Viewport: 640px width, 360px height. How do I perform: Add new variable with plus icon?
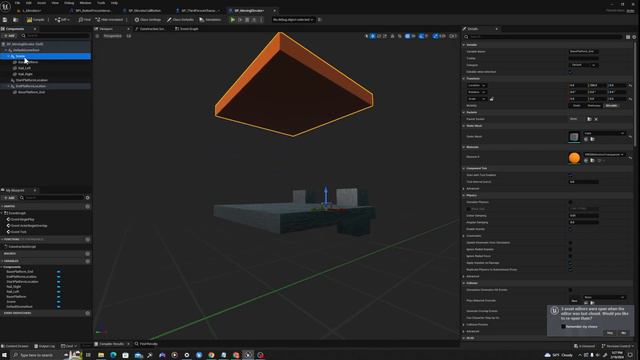pyautogui.click(x=87, y=261)
